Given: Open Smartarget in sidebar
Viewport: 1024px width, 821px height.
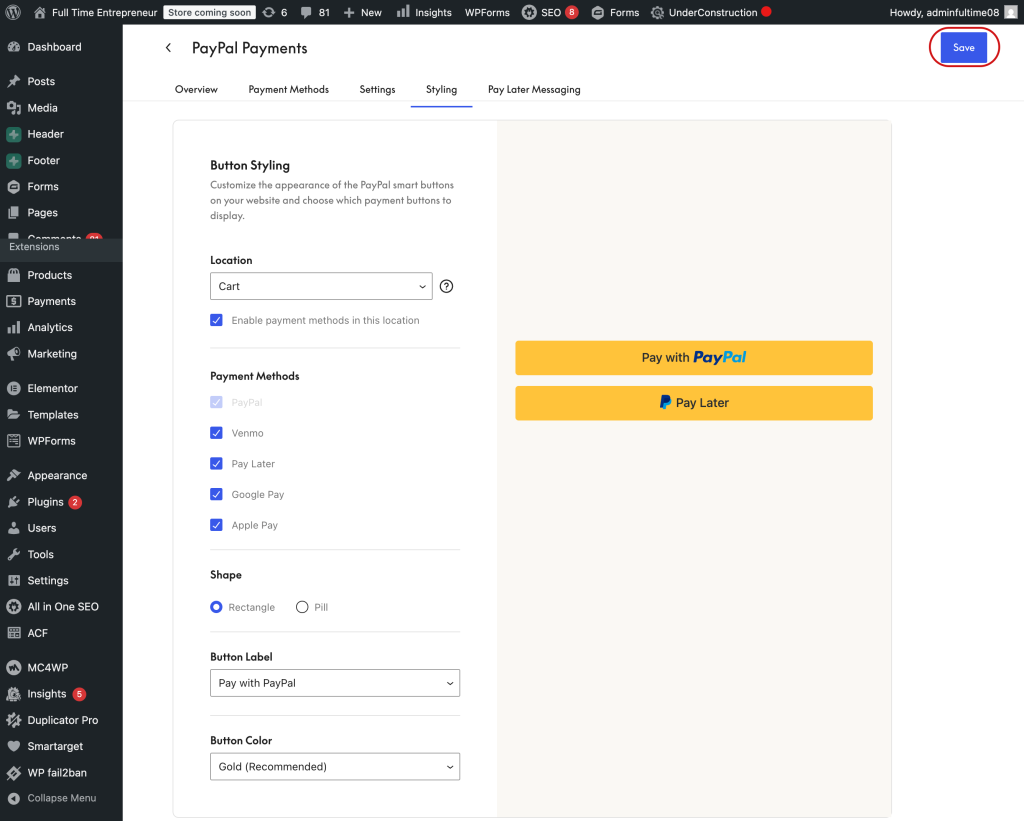Looking at the screenshot, I should tap(55, 746).
